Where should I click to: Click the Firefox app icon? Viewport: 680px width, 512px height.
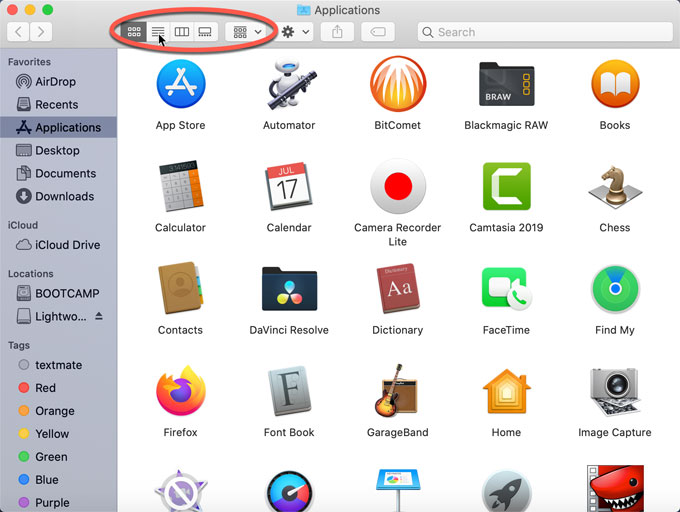point(180,392)
